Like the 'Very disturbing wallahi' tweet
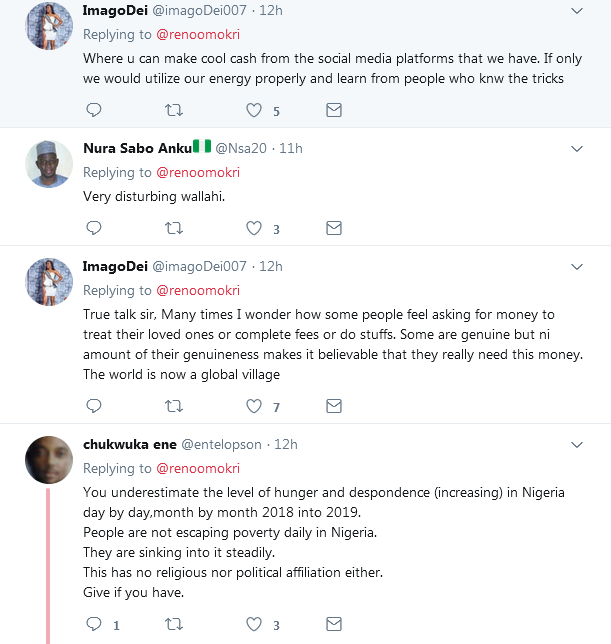This screenshot has height=644, width=611. [x=254, y=228]
